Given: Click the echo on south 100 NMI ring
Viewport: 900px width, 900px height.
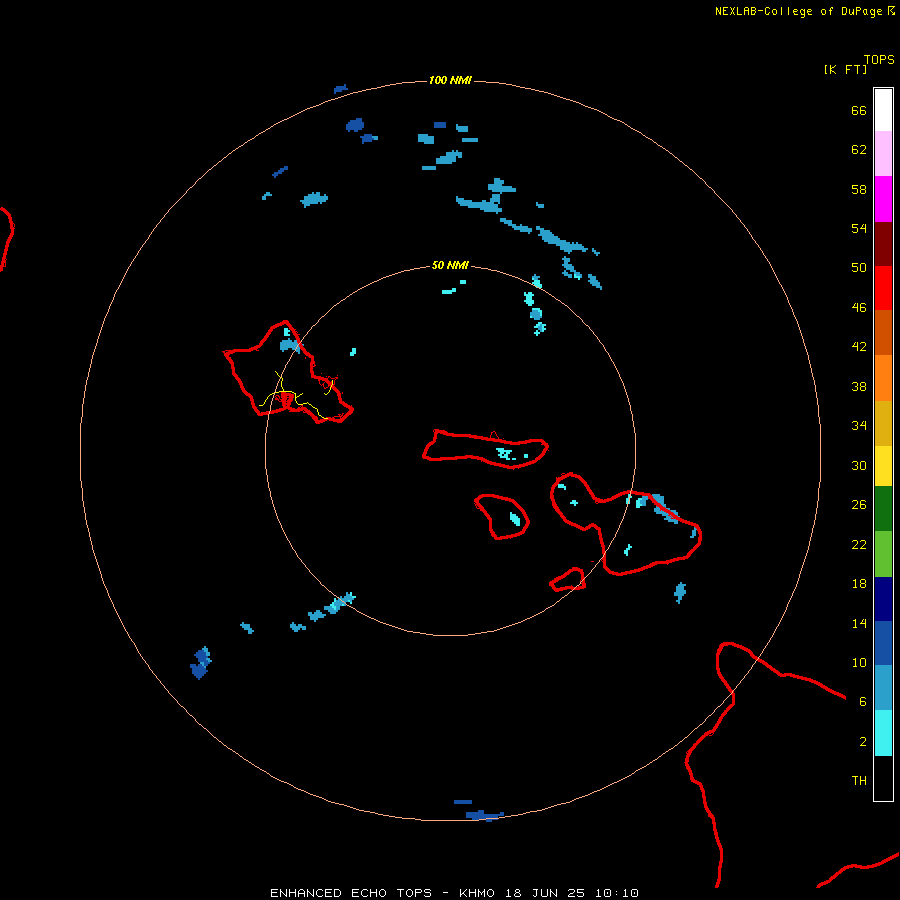Looking at the screenshot, I should coord(484,815).
